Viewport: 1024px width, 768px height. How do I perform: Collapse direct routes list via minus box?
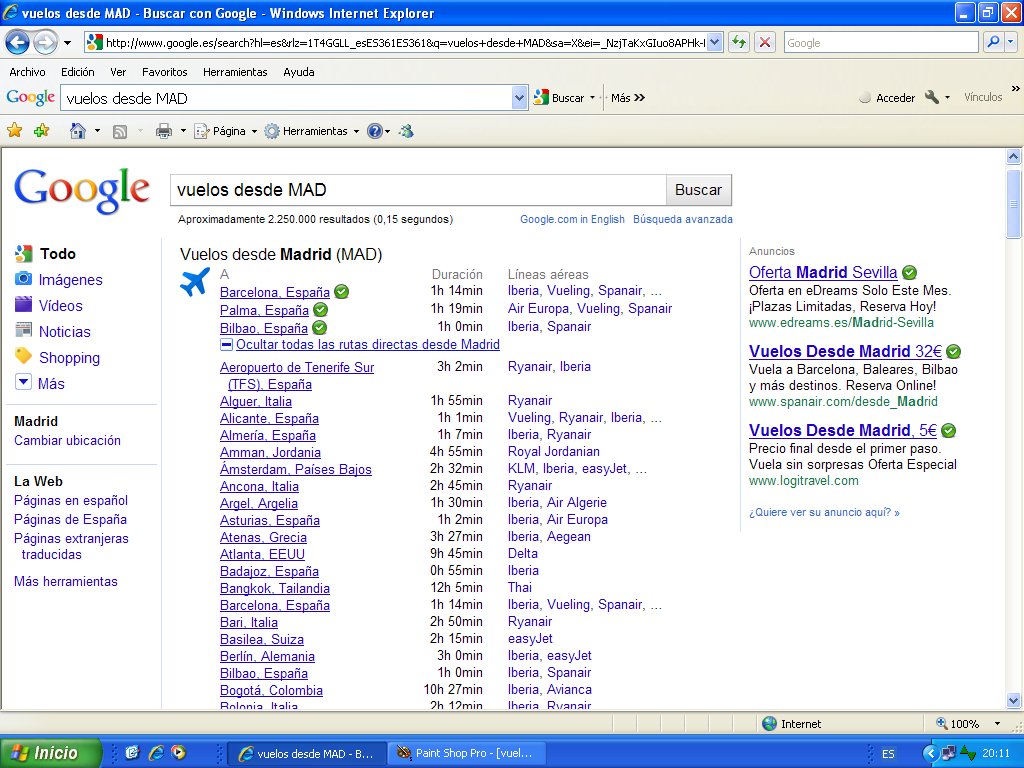(x=226, y=345)
